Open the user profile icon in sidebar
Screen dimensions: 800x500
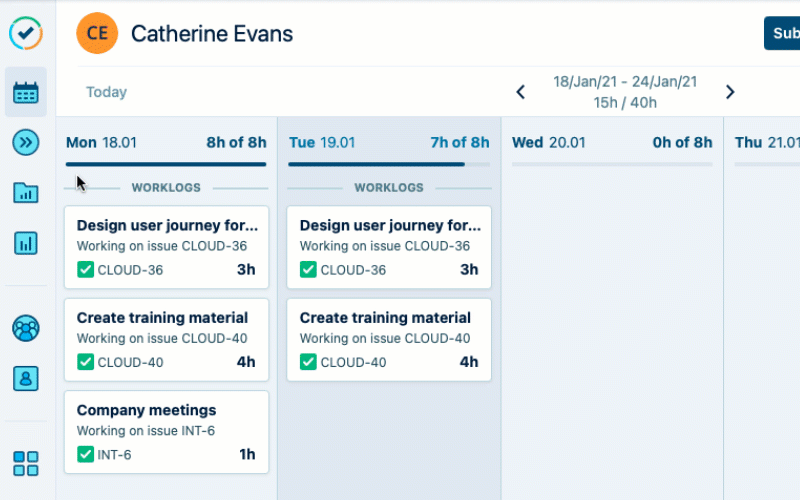click(26, 378)
